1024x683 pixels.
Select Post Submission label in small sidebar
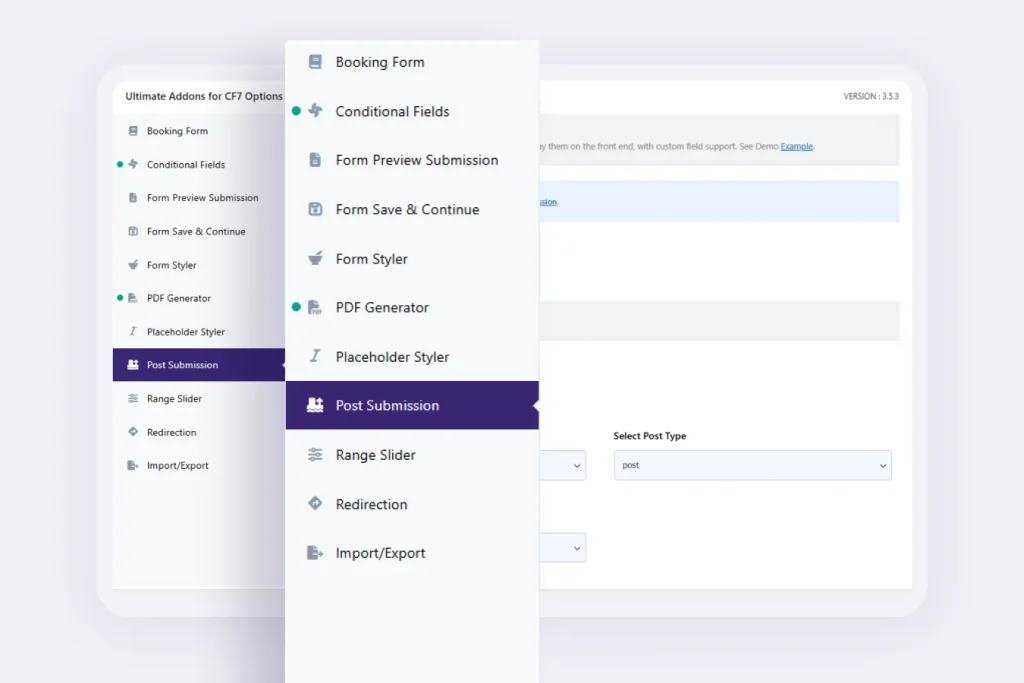[182, 364]
